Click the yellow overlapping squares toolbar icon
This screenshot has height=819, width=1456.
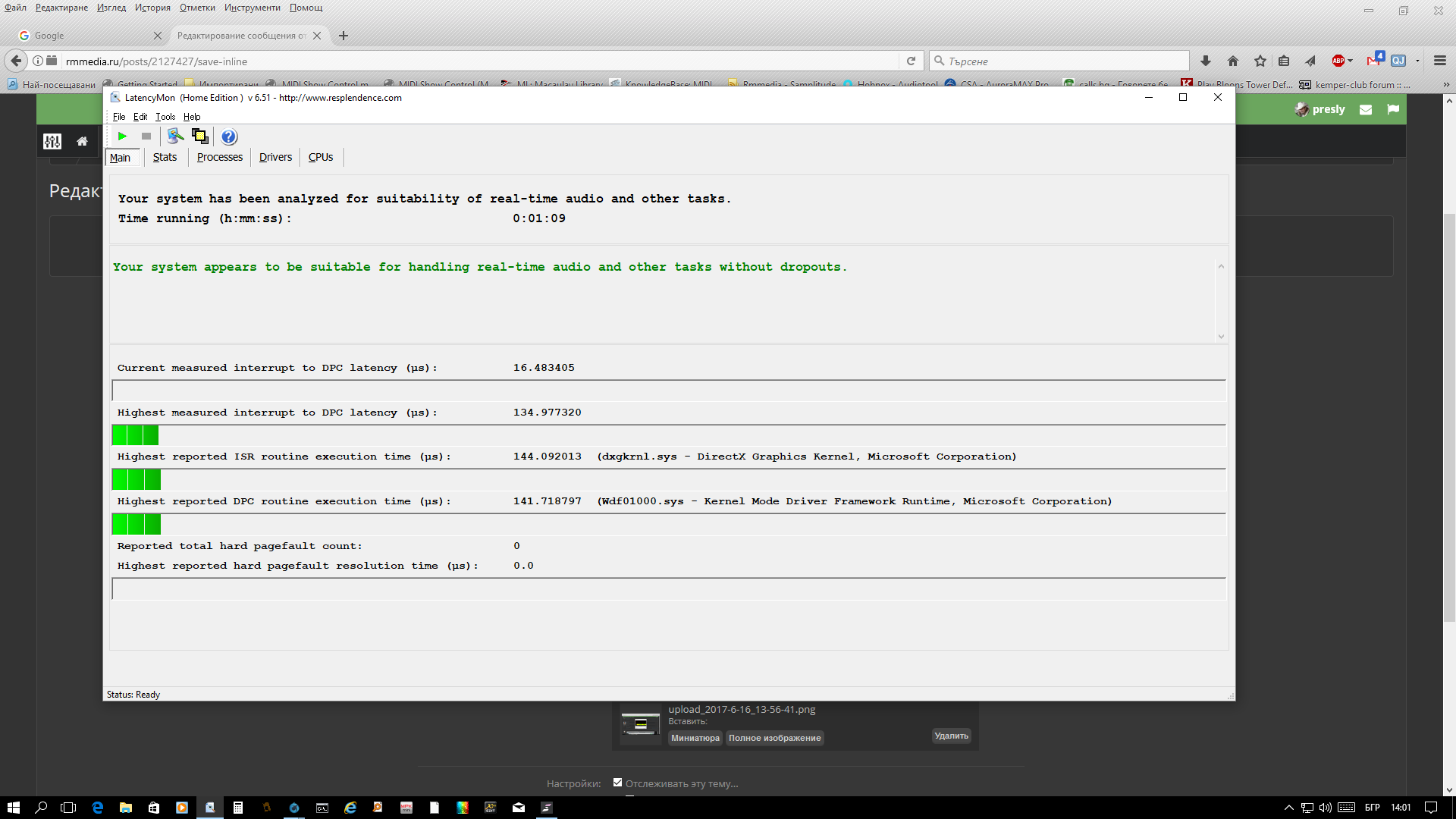(199, 136)
